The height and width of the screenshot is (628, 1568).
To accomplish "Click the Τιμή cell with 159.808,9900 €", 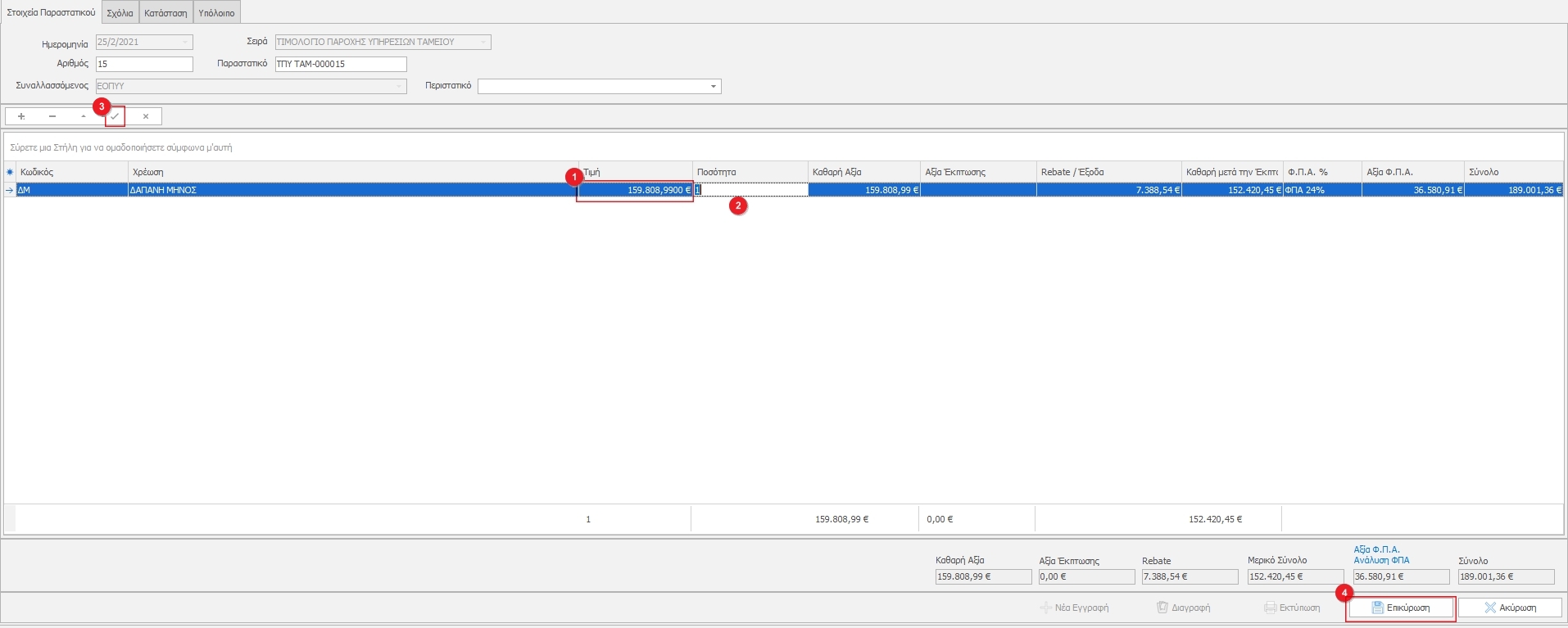I will coord(636,190).
